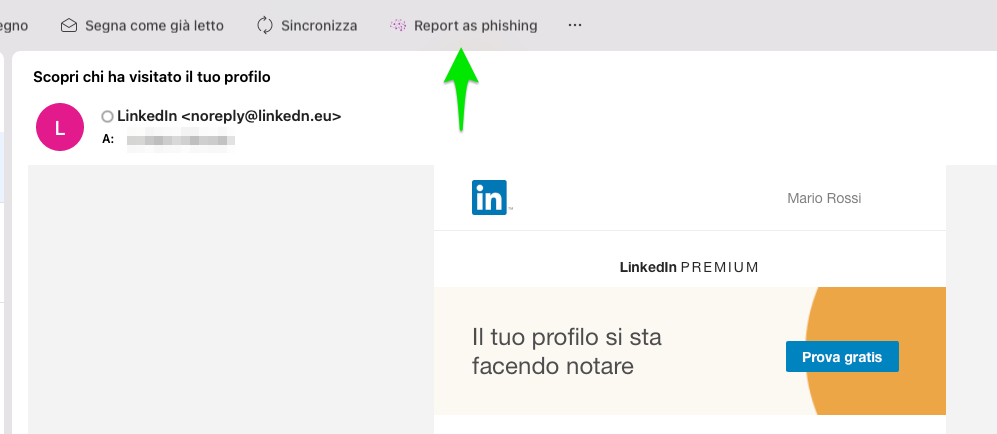This screenshot has height=434, width=997.
Task: Click the blue LinkedIn "in" logo
Action: click(490, 197)
